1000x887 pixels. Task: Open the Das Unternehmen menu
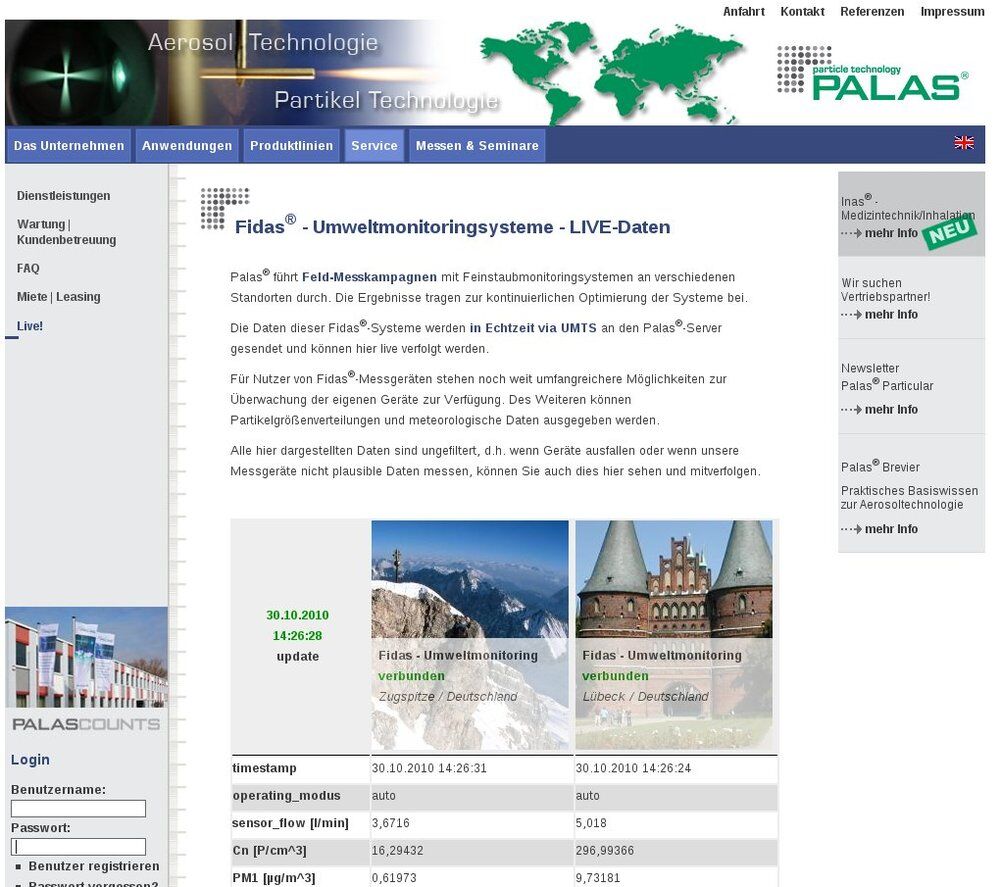click(69, 146)
